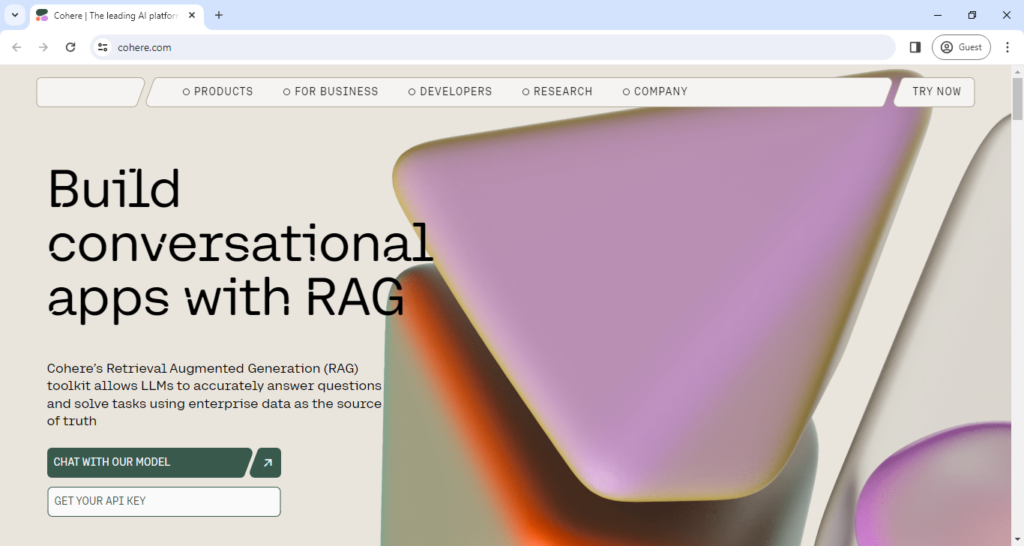Expand the tab search dropdown arrow

(x=14, y=15)
